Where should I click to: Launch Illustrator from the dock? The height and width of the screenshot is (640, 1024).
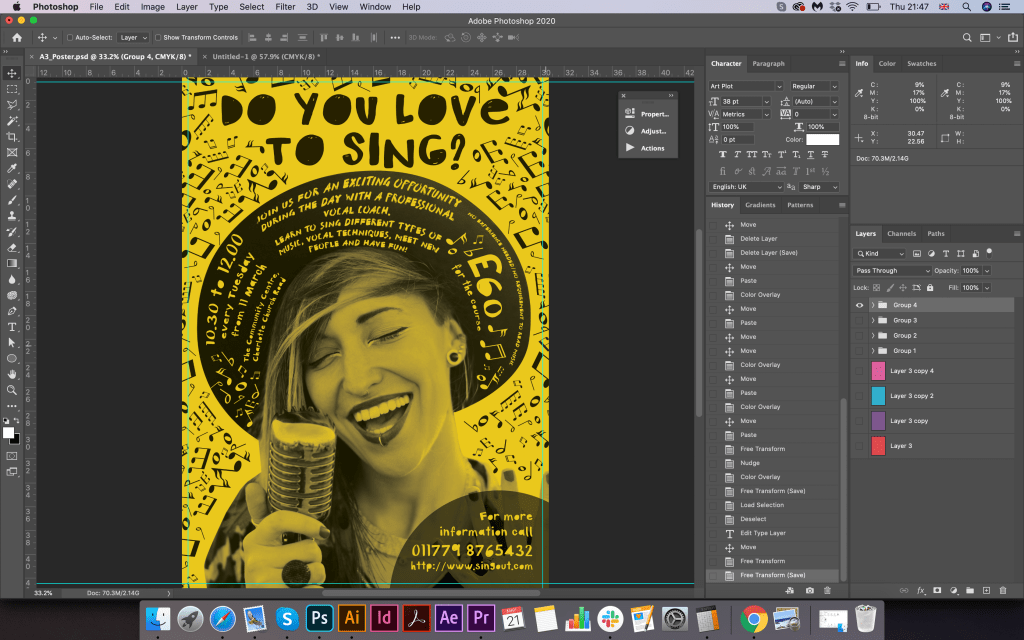[x=351, y=617]
